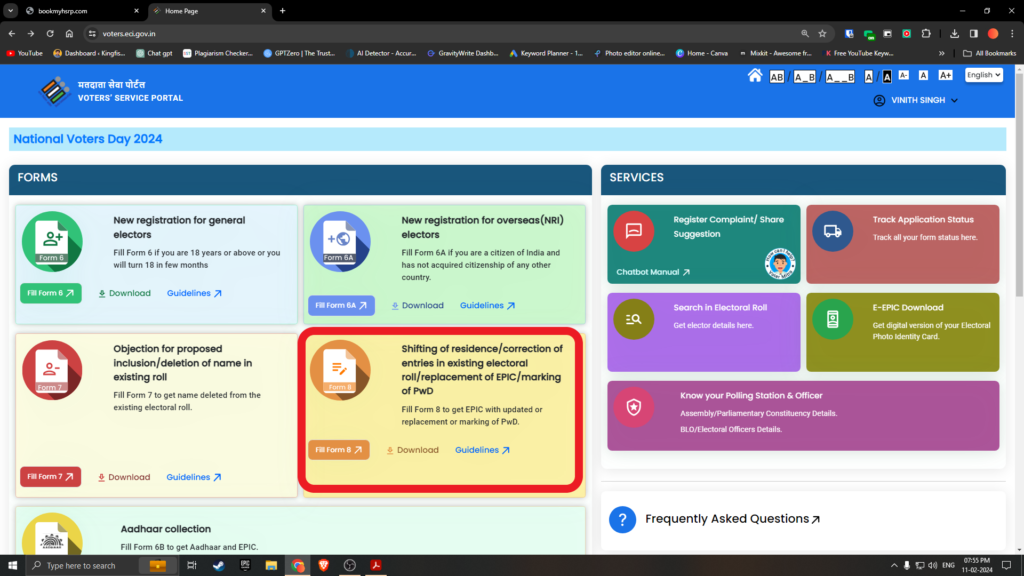The width and height of the screenshot is (1024, 576).
Task: Open the tab search dropdown arrow
Action: click(x=10, y=11)
